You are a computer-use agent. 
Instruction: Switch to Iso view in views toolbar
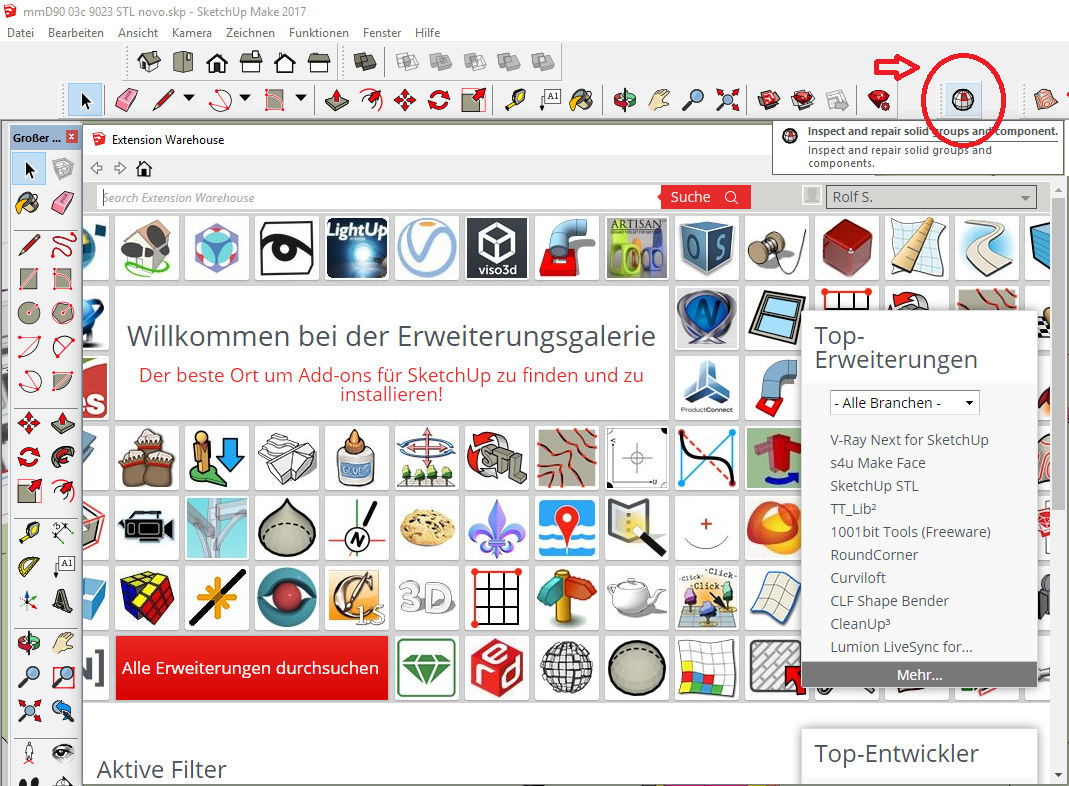149,62
